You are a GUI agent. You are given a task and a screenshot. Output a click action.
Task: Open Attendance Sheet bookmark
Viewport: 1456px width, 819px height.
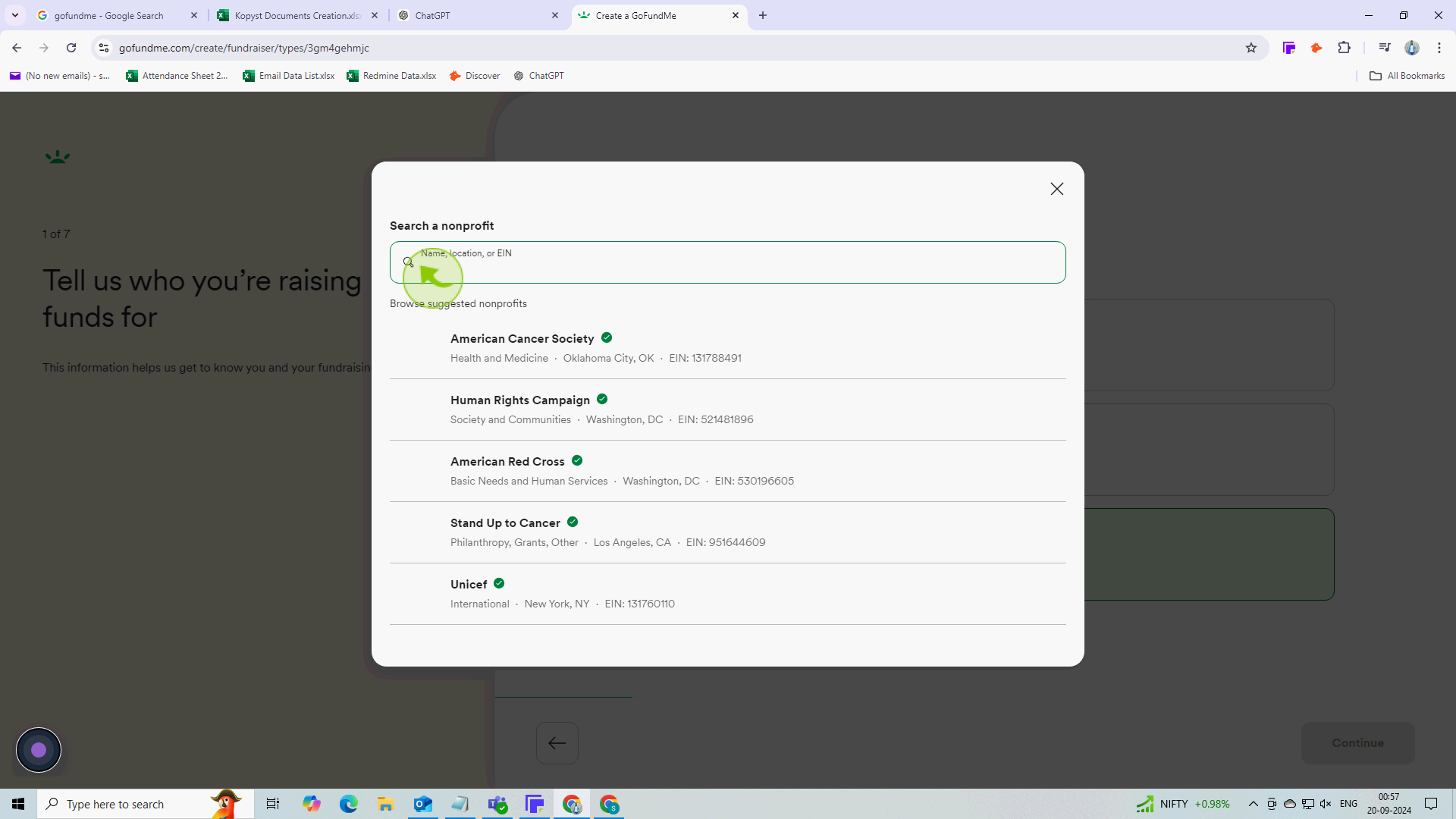pos(177,76)
